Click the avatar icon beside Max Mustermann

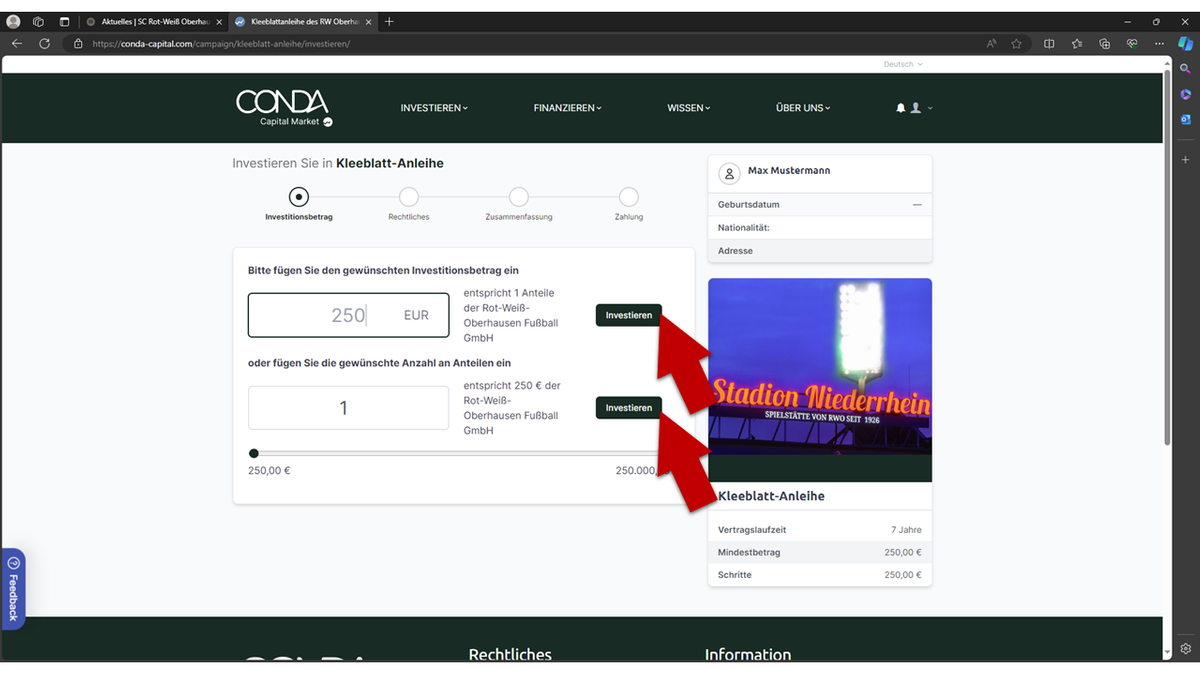point(730,173)
